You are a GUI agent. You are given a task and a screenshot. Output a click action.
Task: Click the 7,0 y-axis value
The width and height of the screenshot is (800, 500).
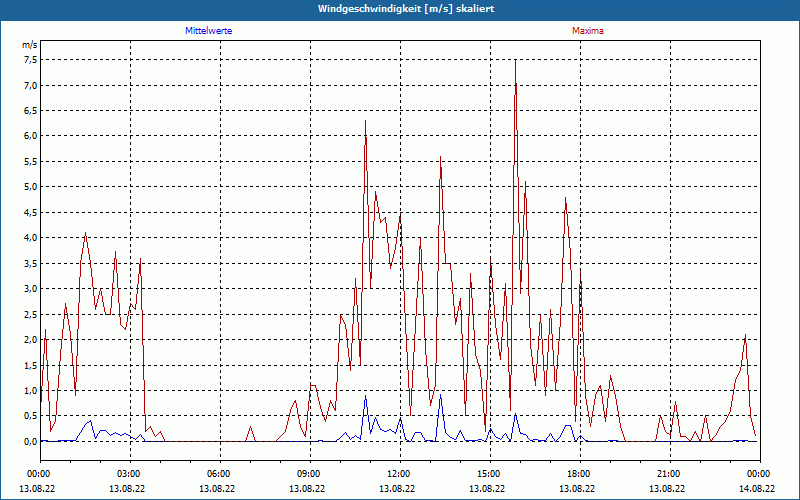(x=31, y=85)
